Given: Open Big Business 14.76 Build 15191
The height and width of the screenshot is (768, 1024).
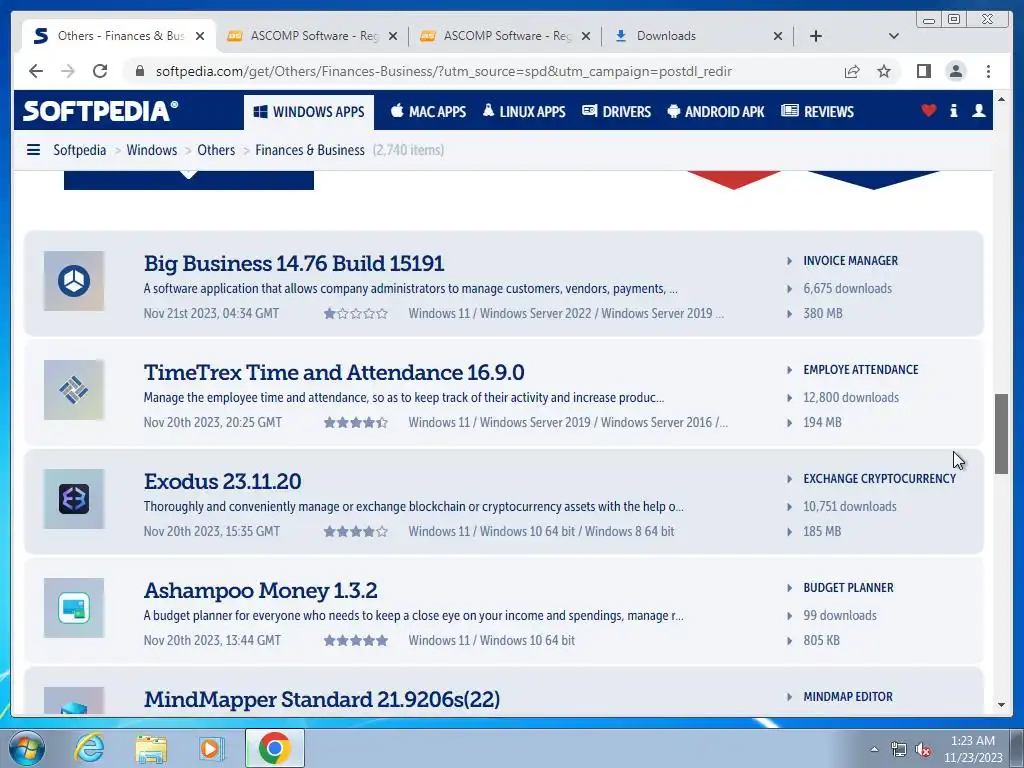Looking at the screenshot, I should point(294,263).
